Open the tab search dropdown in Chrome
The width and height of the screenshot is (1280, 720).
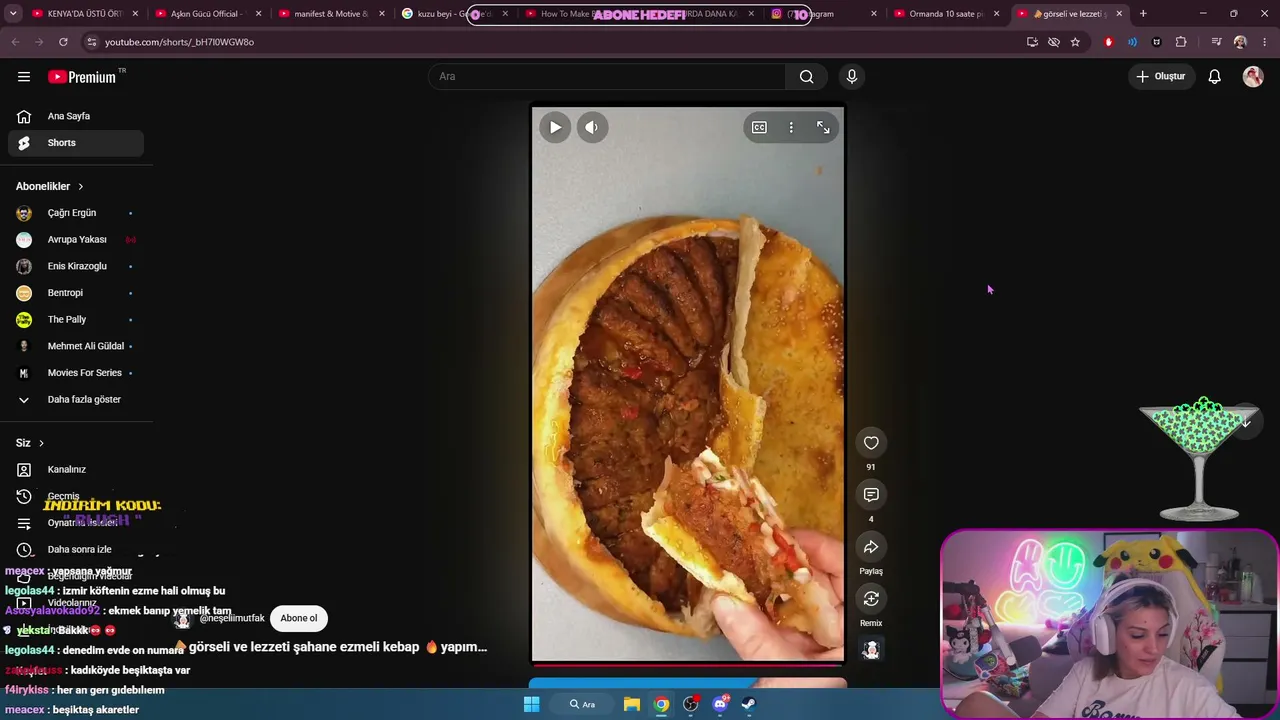(13, 14)
